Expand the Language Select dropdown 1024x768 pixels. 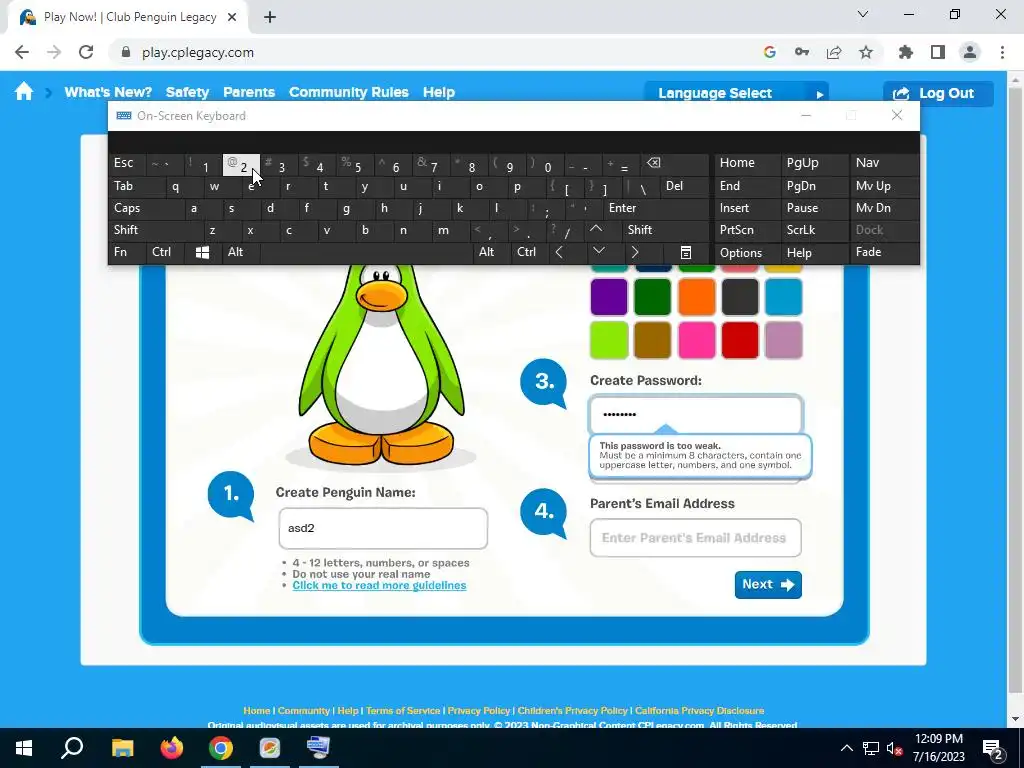click(x=736, y=93)
